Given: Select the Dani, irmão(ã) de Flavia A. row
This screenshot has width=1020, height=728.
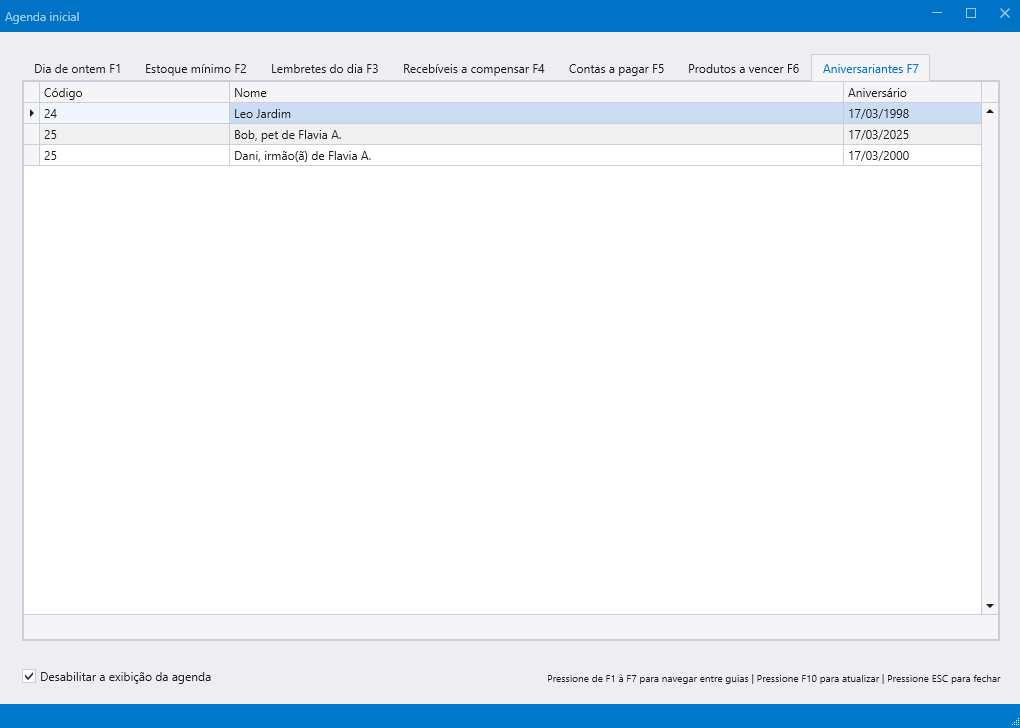Looking at the screenshot, I should (x=536, y=156).
